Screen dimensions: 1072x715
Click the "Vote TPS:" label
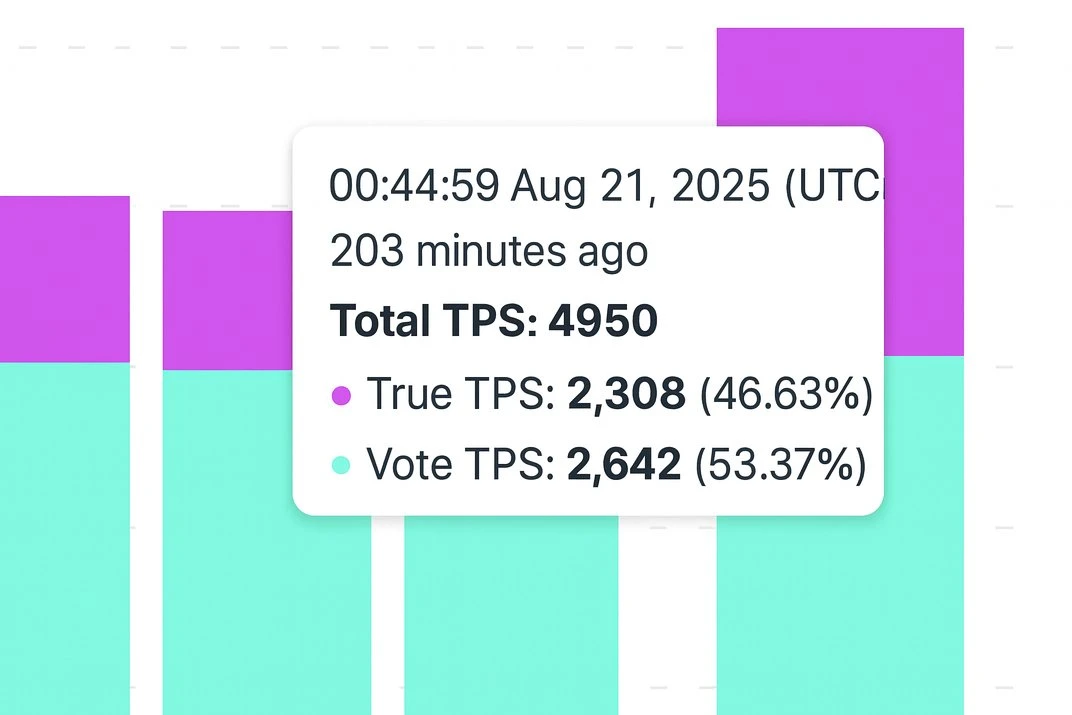460,464
